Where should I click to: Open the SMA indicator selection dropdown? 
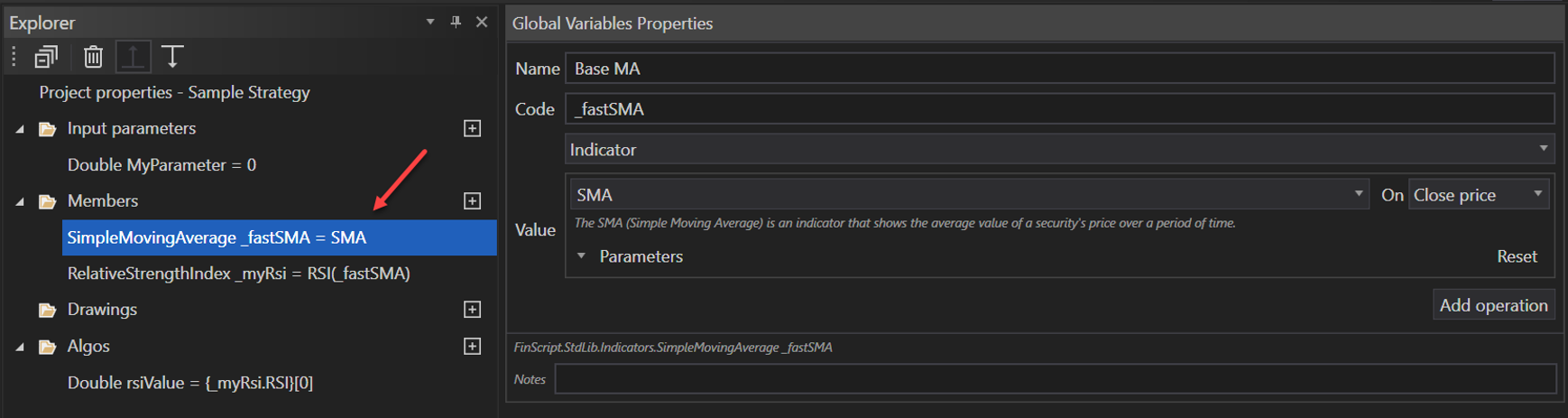coord(1358,194)
